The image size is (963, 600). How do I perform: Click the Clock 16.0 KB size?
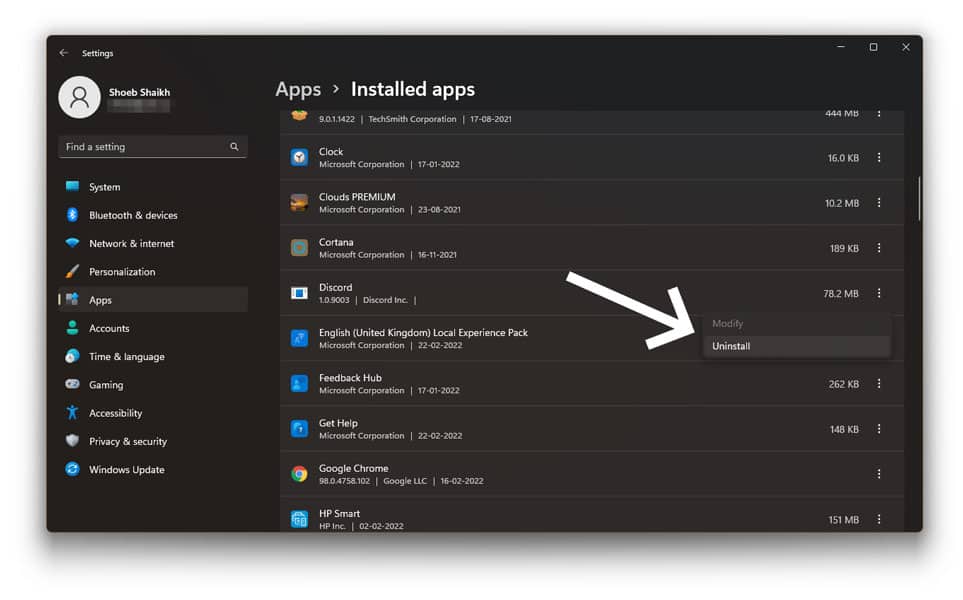point(843,158)
